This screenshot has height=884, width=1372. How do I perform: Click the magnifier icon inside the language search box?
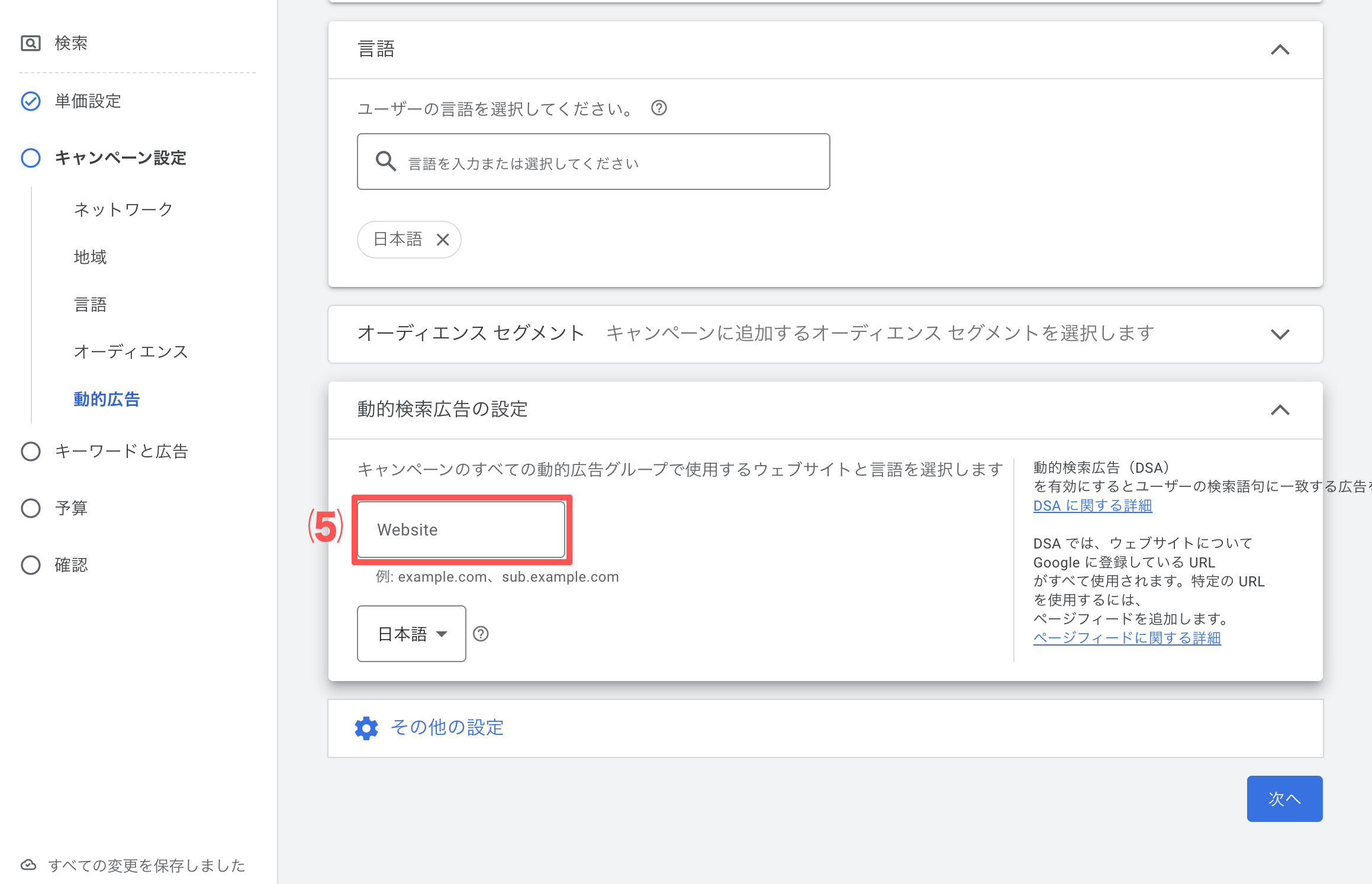386,162
